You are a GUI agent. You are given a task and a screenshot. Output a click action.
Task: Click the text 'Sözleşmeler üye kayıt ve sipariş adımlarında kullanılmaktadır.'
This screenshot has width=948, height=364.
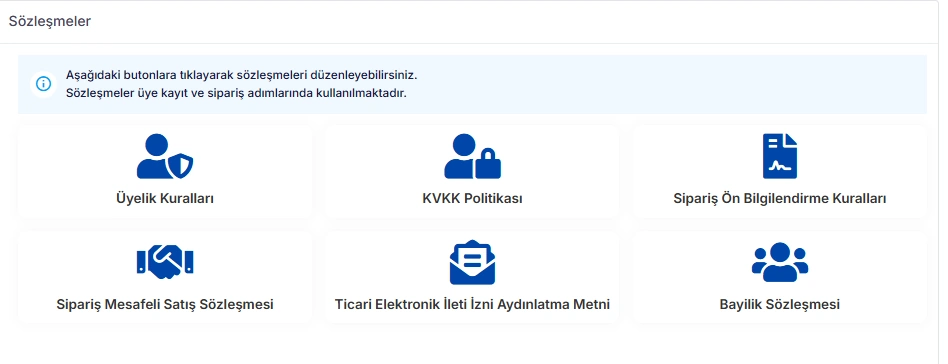tap(236, 94)
